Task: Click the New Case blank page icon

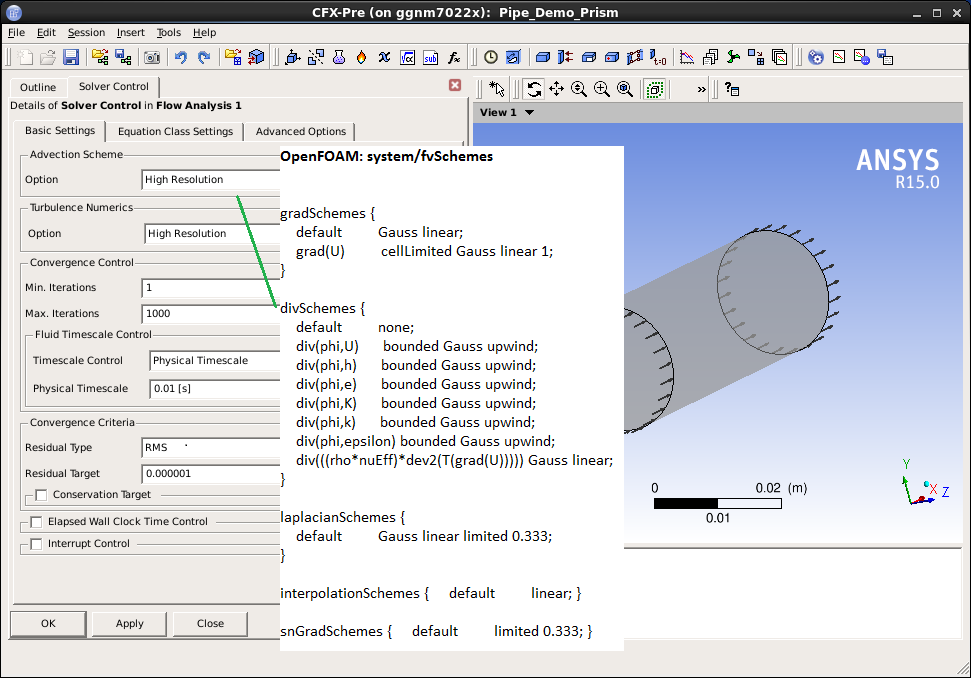Action: 25,58
